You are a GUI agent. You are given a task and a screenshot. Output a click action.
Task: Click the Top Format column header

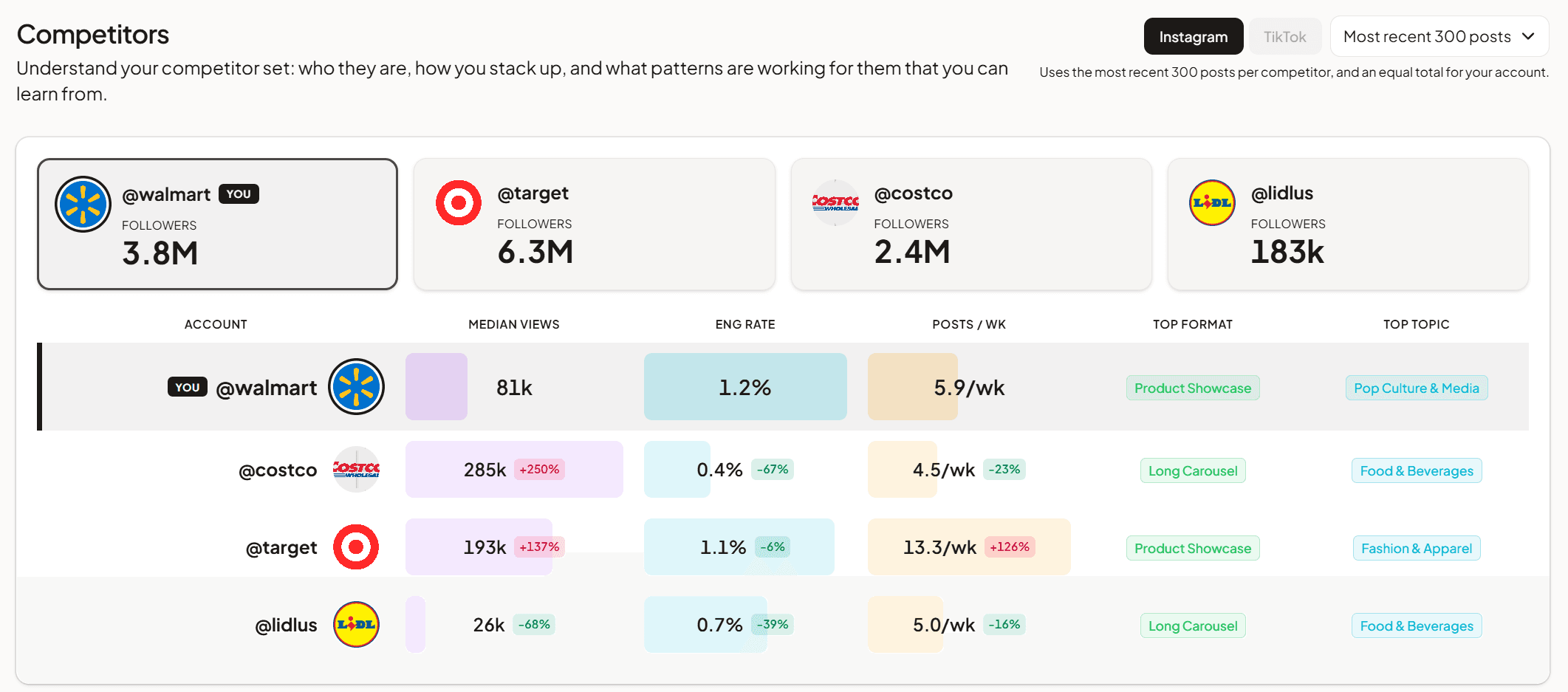pyautogui.click(x=1193, y=324)
